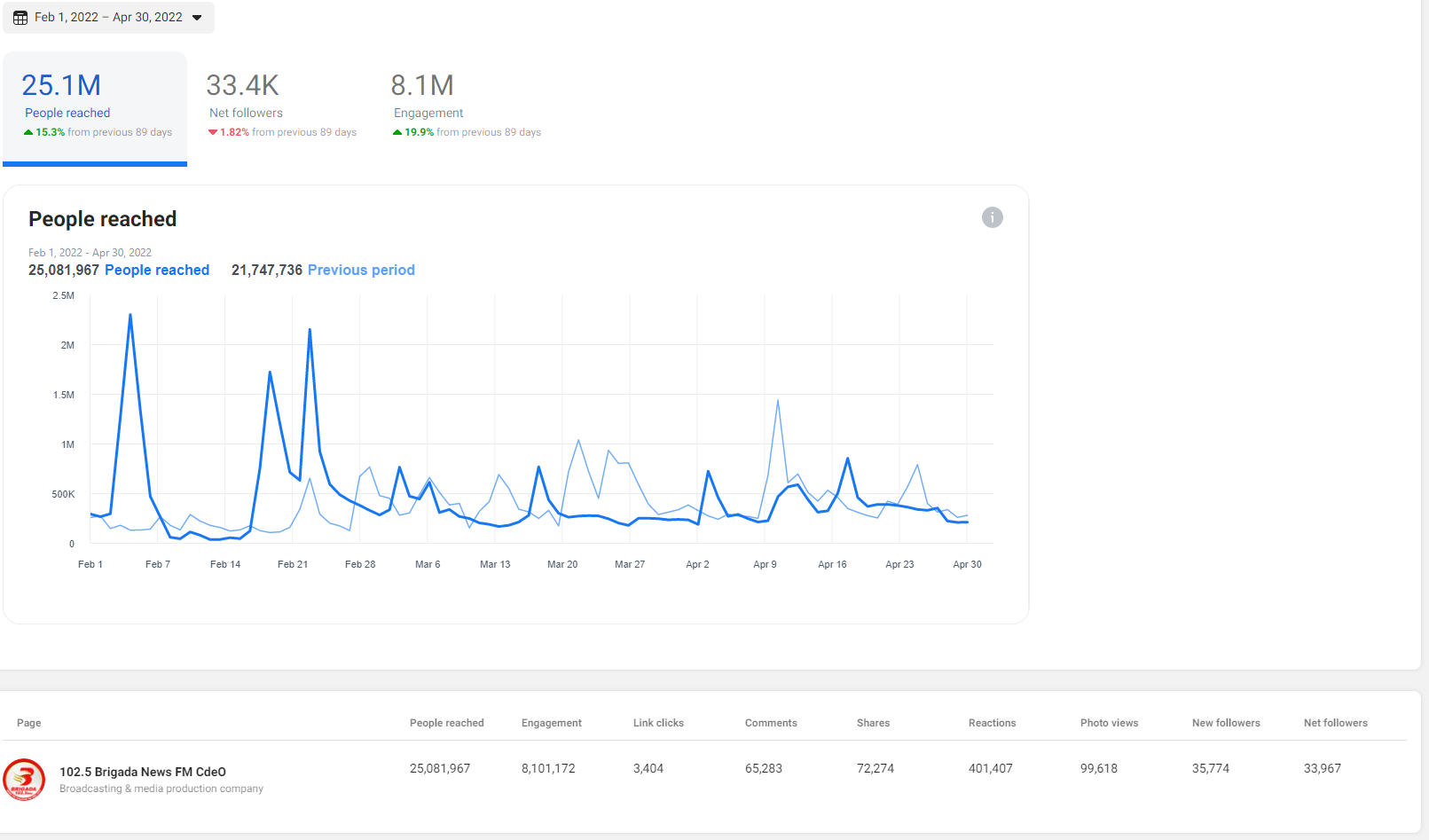Click the Apr 9 axis label

tap(765, 564)
